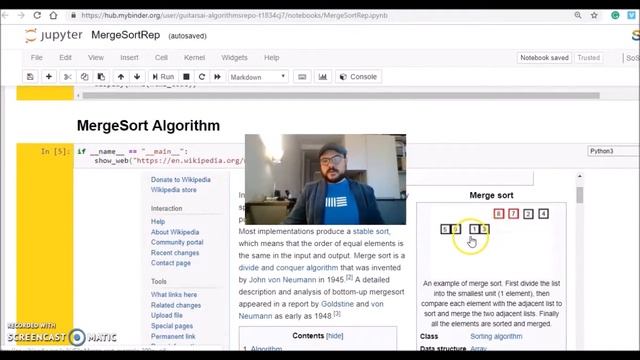The image size is (640, 360).
Task: Open About Wikipedia link
Action: (x=175, y=232)
